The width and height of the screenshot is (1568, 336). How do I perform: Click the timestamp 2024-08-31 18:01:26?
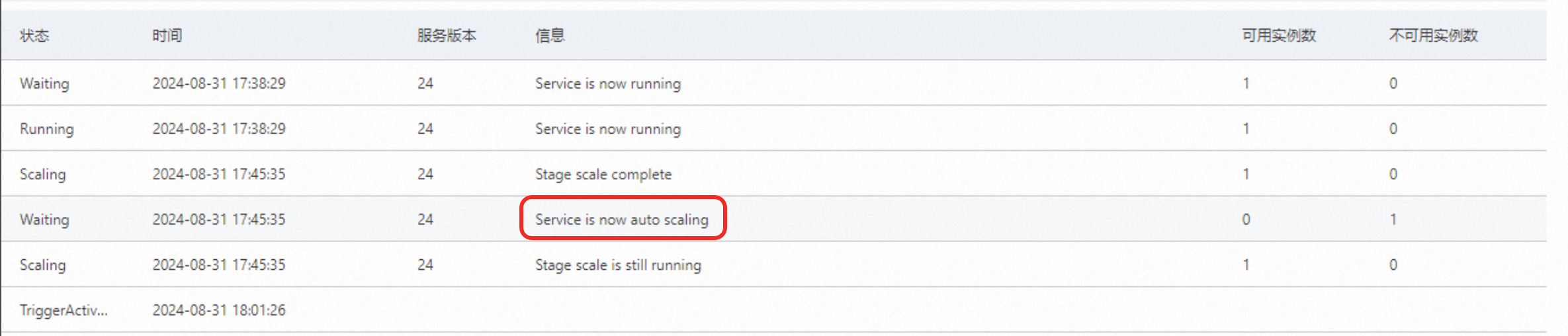(x=219, y=310)
